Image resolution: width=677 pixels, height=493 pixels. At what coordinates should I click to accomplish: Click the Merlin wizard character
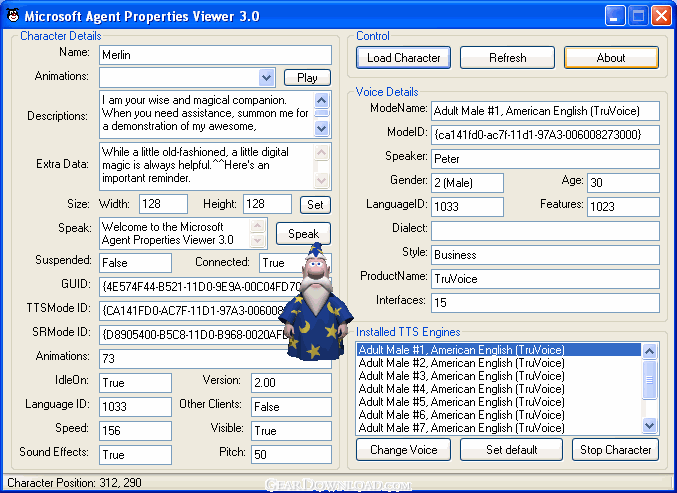(316, 301)
